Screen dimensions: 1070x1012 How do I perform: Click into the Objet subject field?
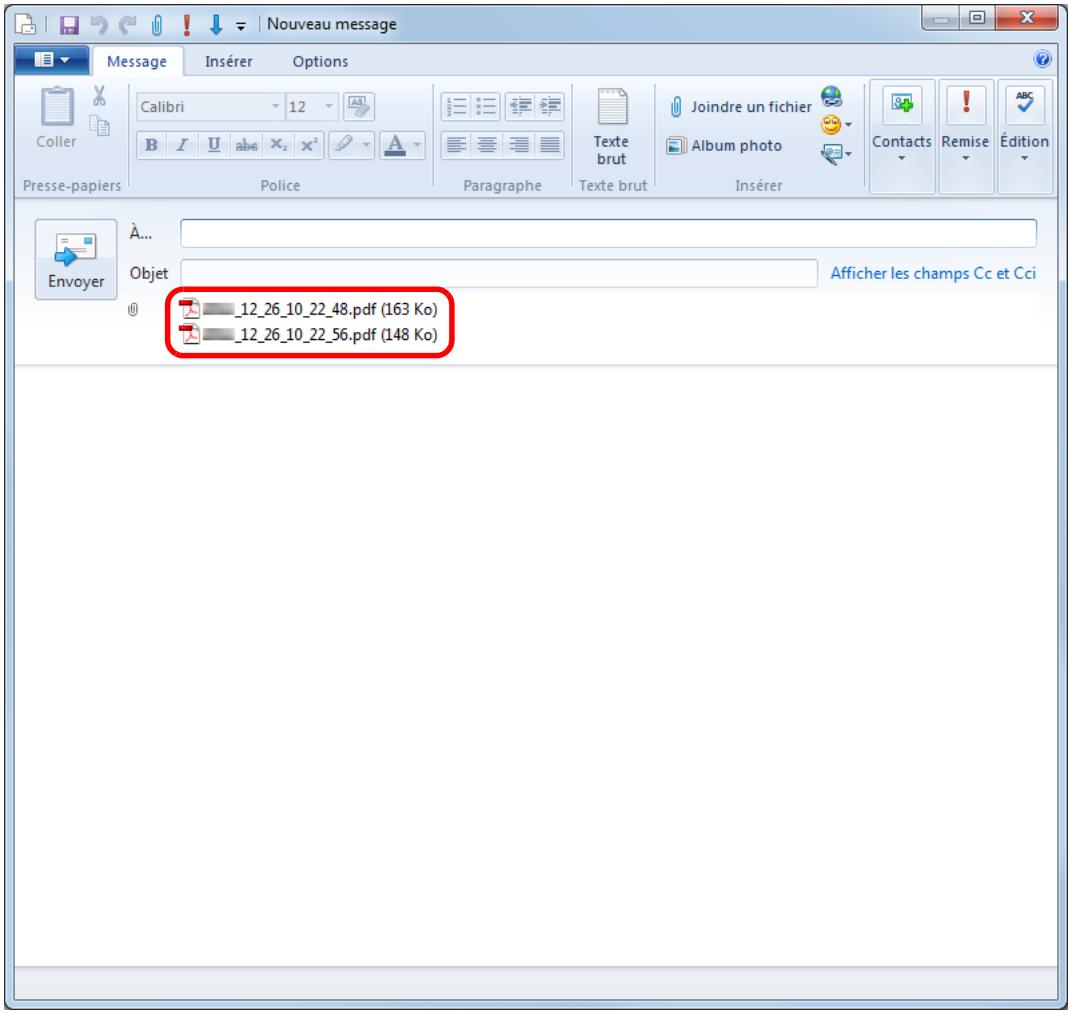tap(498, 273)
